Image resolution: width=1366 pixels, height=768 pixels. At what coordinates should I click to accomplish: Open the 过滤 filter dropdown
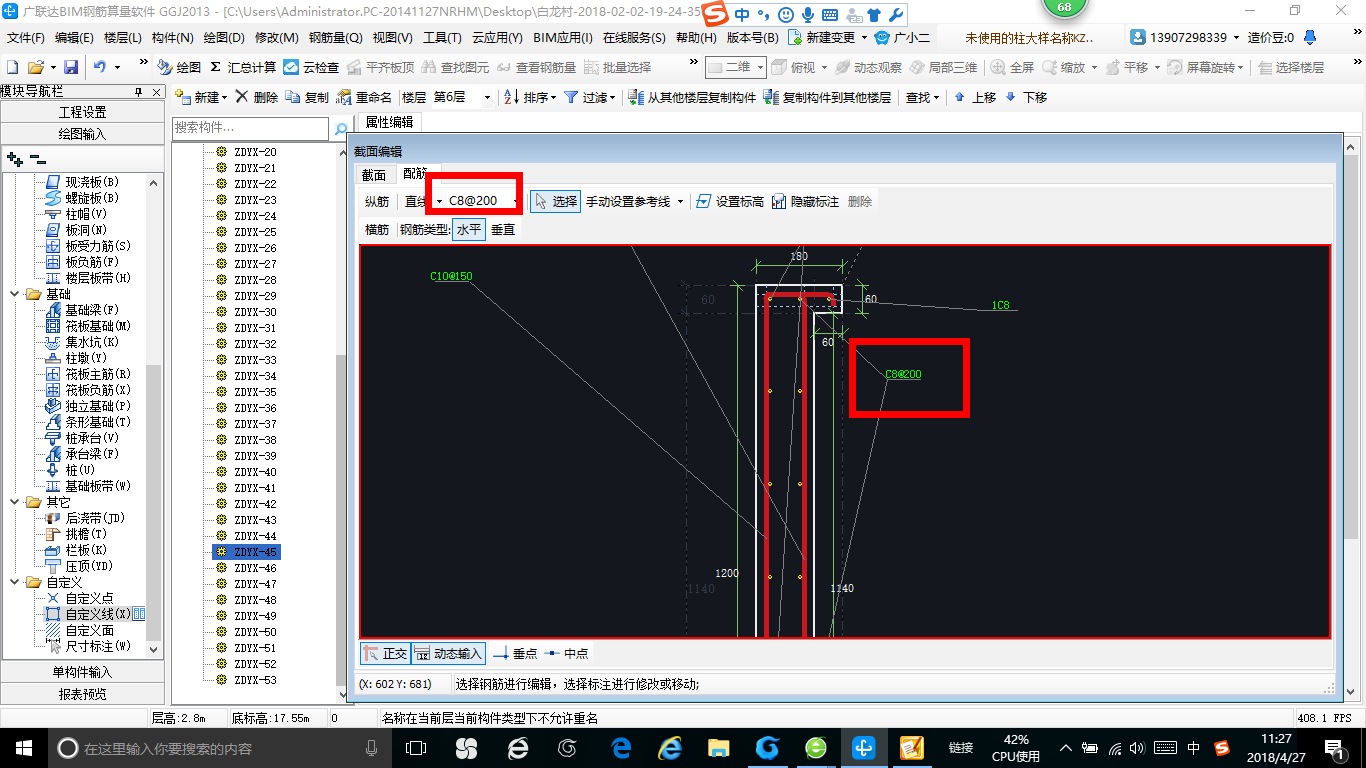[x=612, y=97]
